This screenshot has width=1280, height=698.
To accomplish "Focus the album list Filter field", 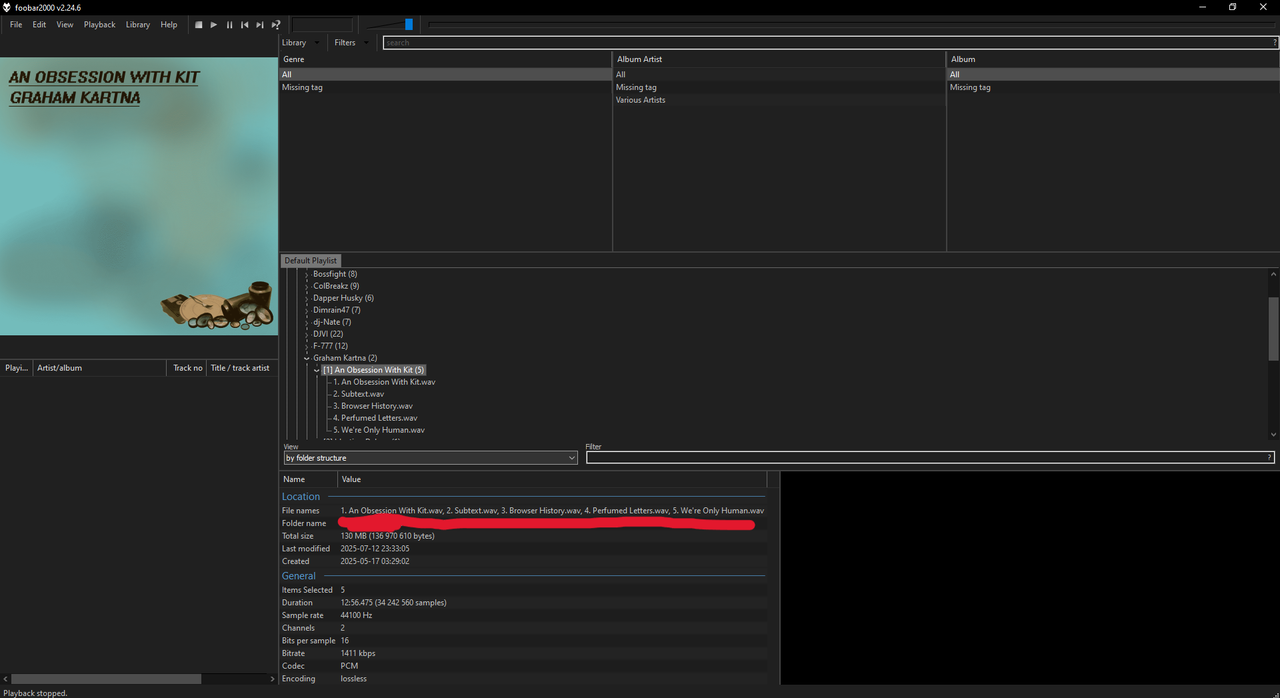I will pyautogui.click(x=930, y=458).
